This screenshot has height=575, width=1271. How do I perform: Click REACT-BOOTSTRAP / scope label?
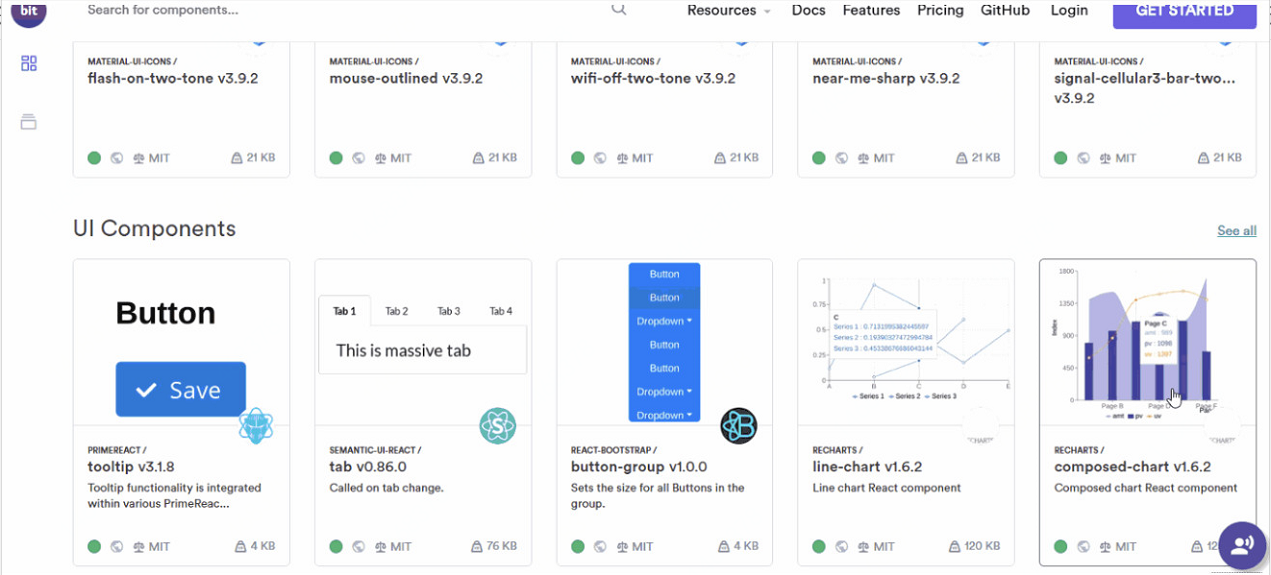[616, 450]
